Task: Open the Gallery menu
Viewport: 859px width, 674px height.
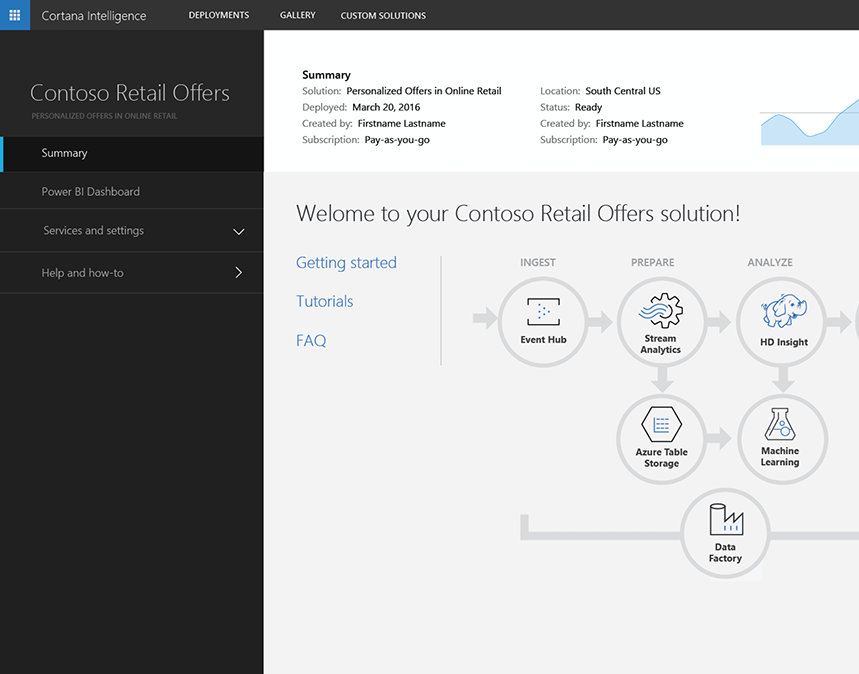Action: pos(297,15)
